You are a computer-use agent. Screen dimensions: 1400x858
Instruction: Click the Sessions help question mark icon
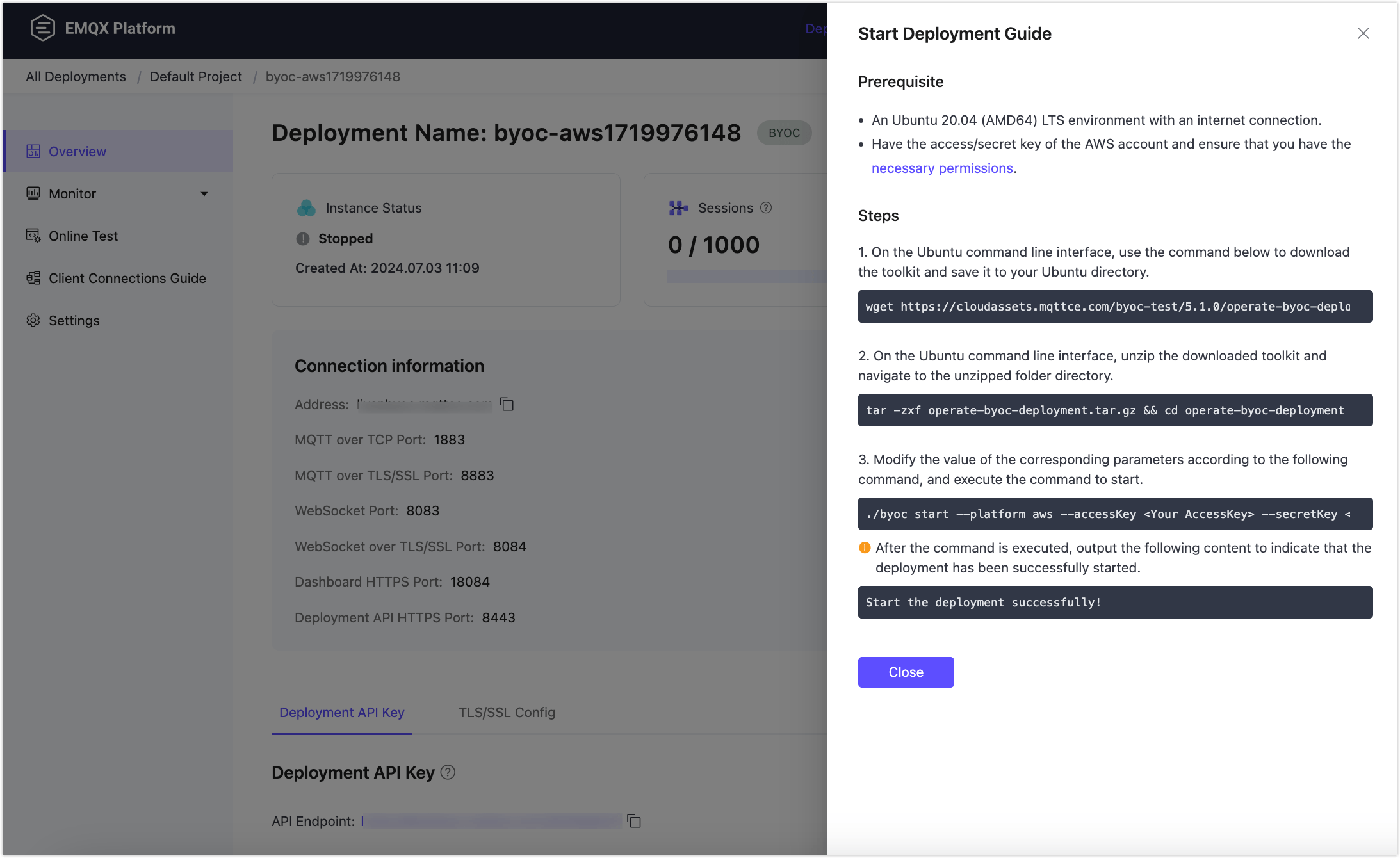[x=766, y=207]
